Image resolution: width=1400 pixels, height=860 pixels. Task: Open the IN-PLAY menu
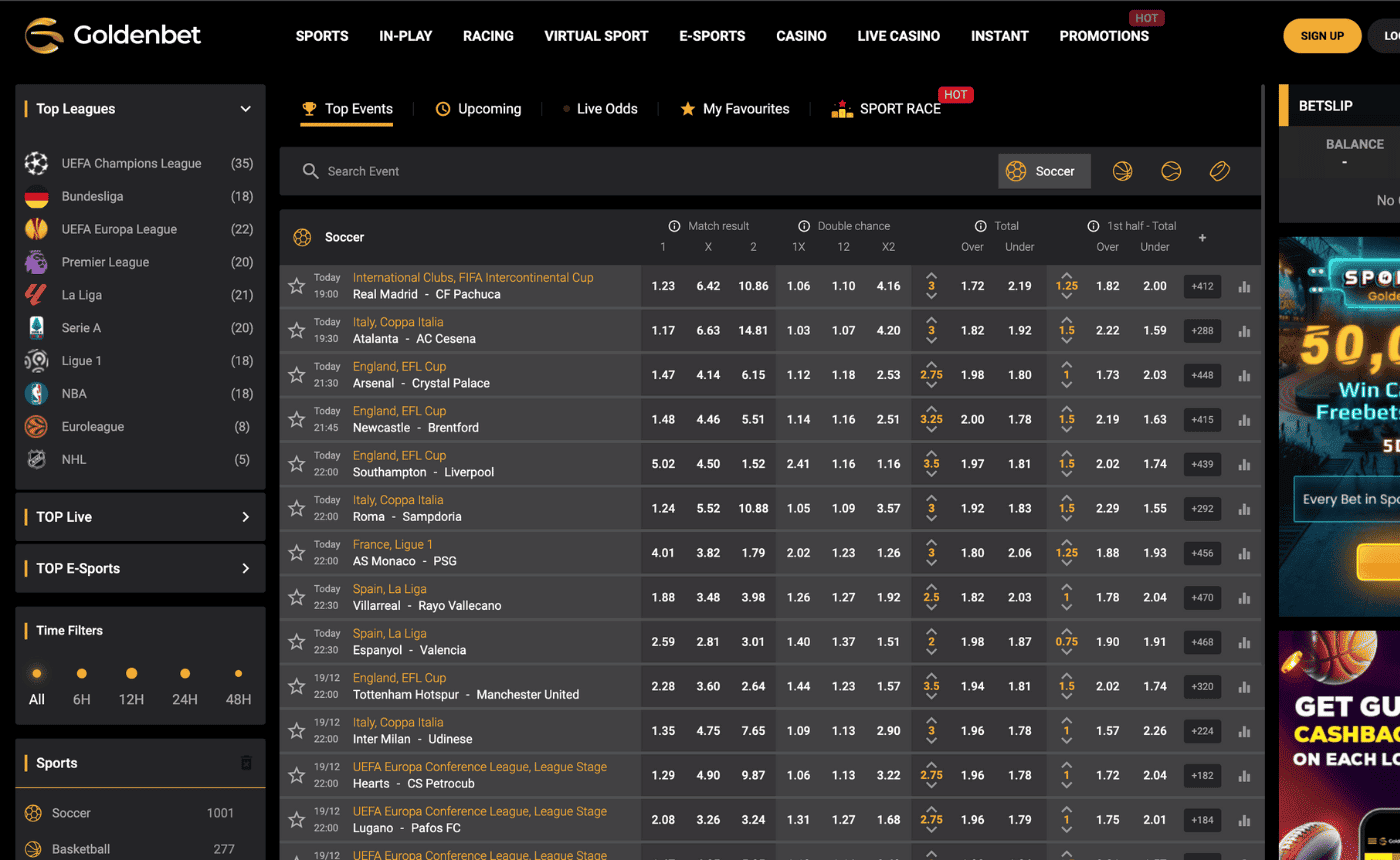(406, 36)
